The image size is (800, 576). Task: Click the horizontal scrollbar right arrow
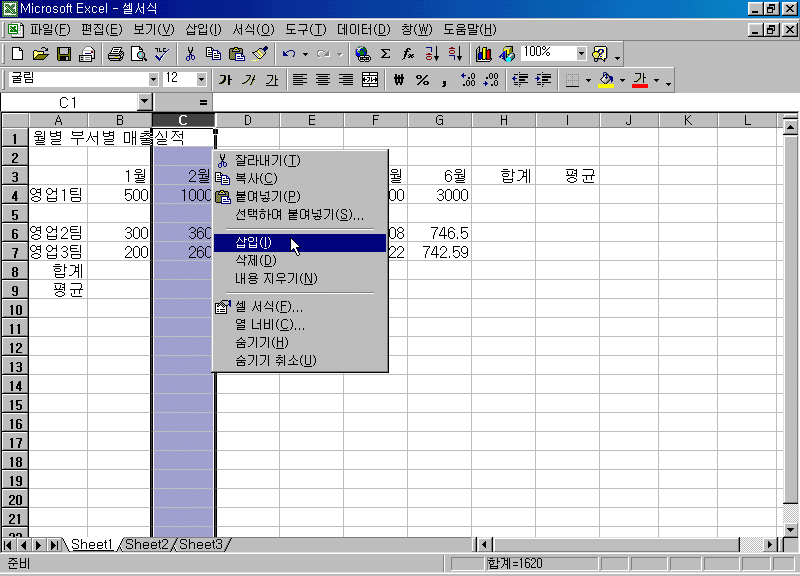(770, 544)
